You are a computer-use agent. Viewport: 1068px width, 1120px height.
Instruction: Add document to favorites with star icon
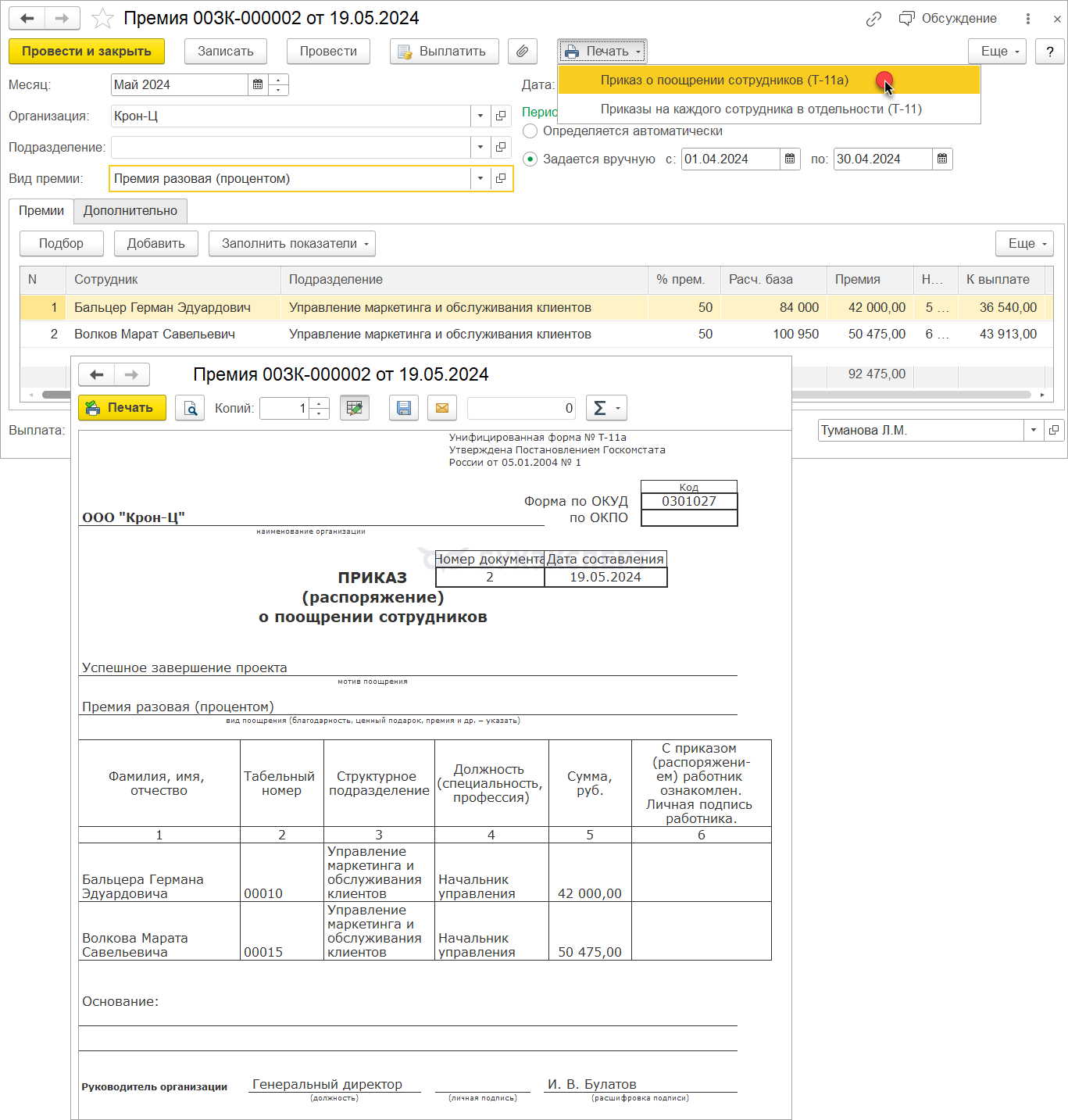pos(102,18)
